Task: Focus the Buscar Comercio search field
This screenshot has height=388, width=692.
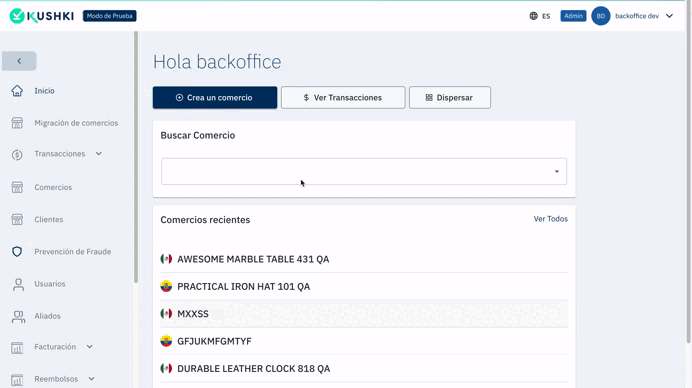Action: click(364, 171)
